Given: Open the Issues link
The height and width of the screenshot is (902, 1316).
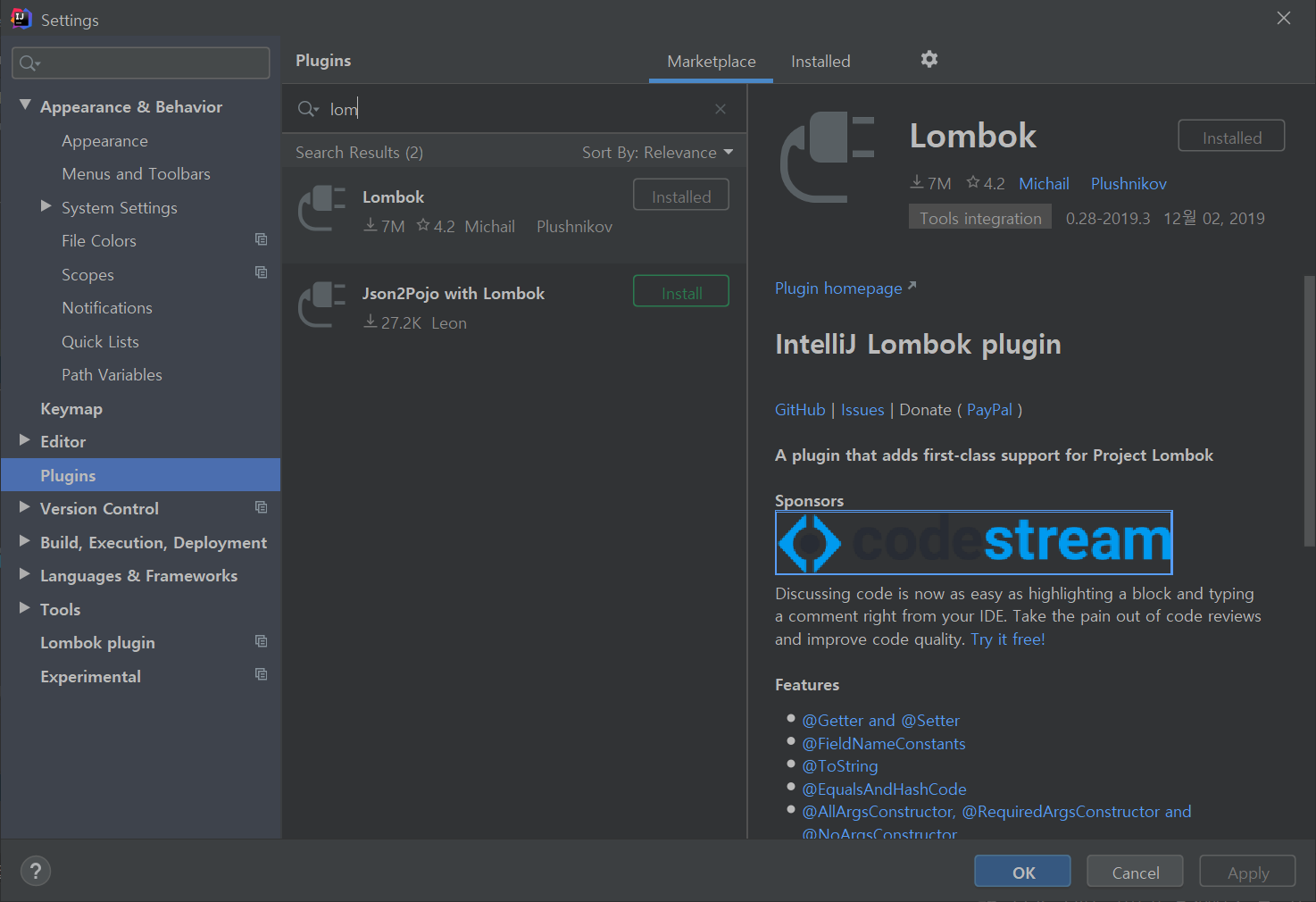Looking at the screenshot, I should coord(862,410).
